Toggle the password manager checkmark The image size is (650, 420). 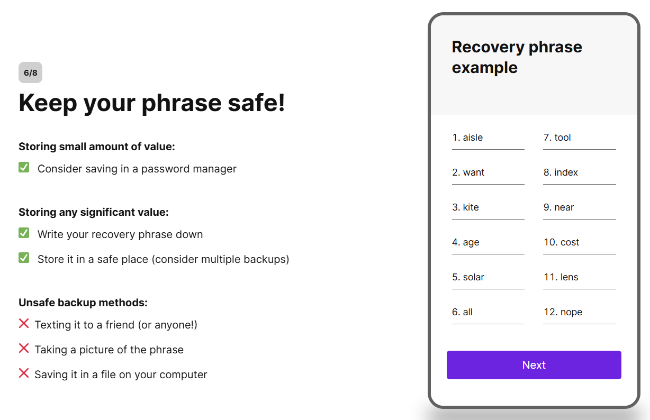tap(24, 168)
